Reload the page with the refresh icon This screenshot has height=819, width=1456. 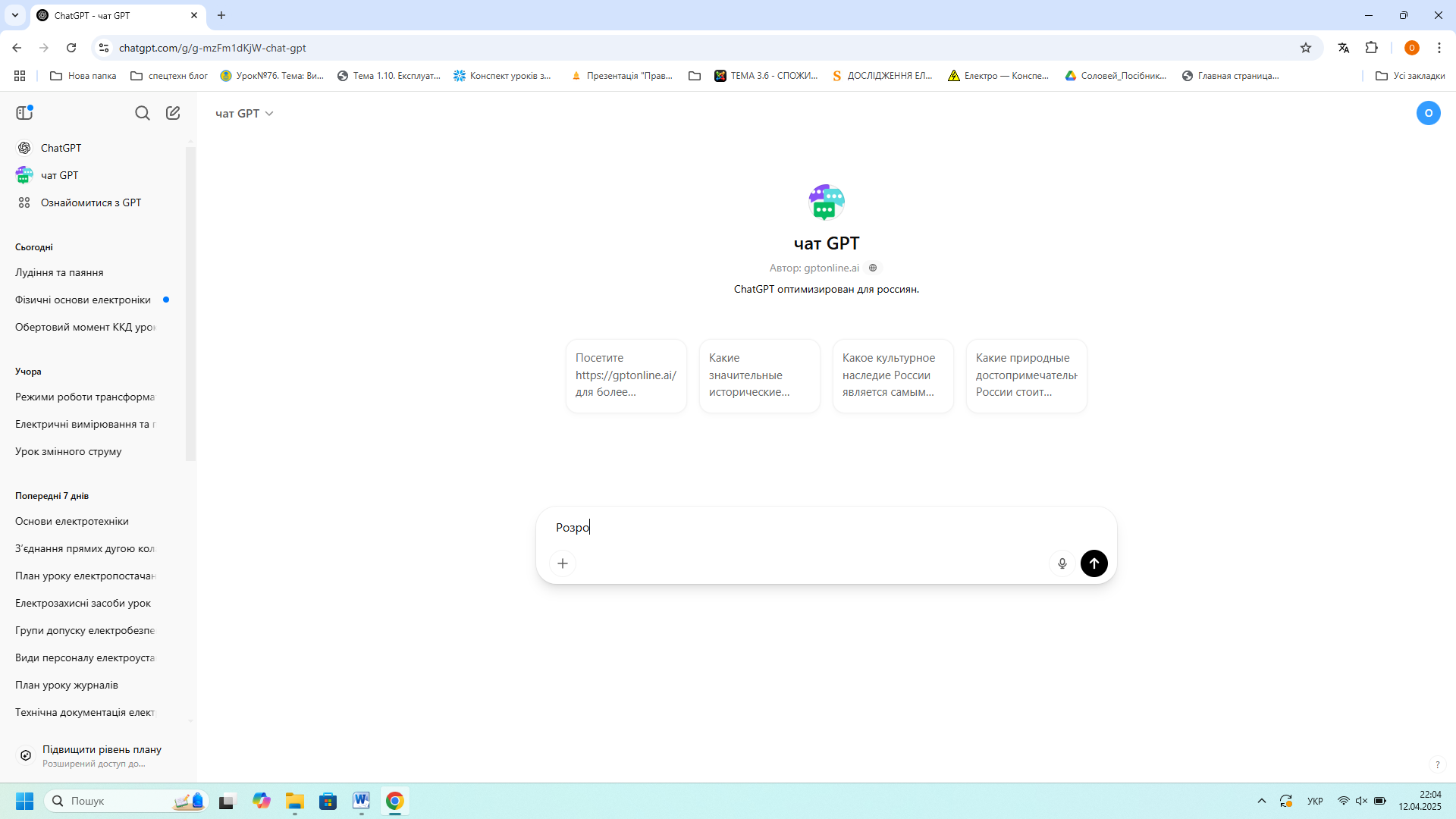click(x=71, y=48)
